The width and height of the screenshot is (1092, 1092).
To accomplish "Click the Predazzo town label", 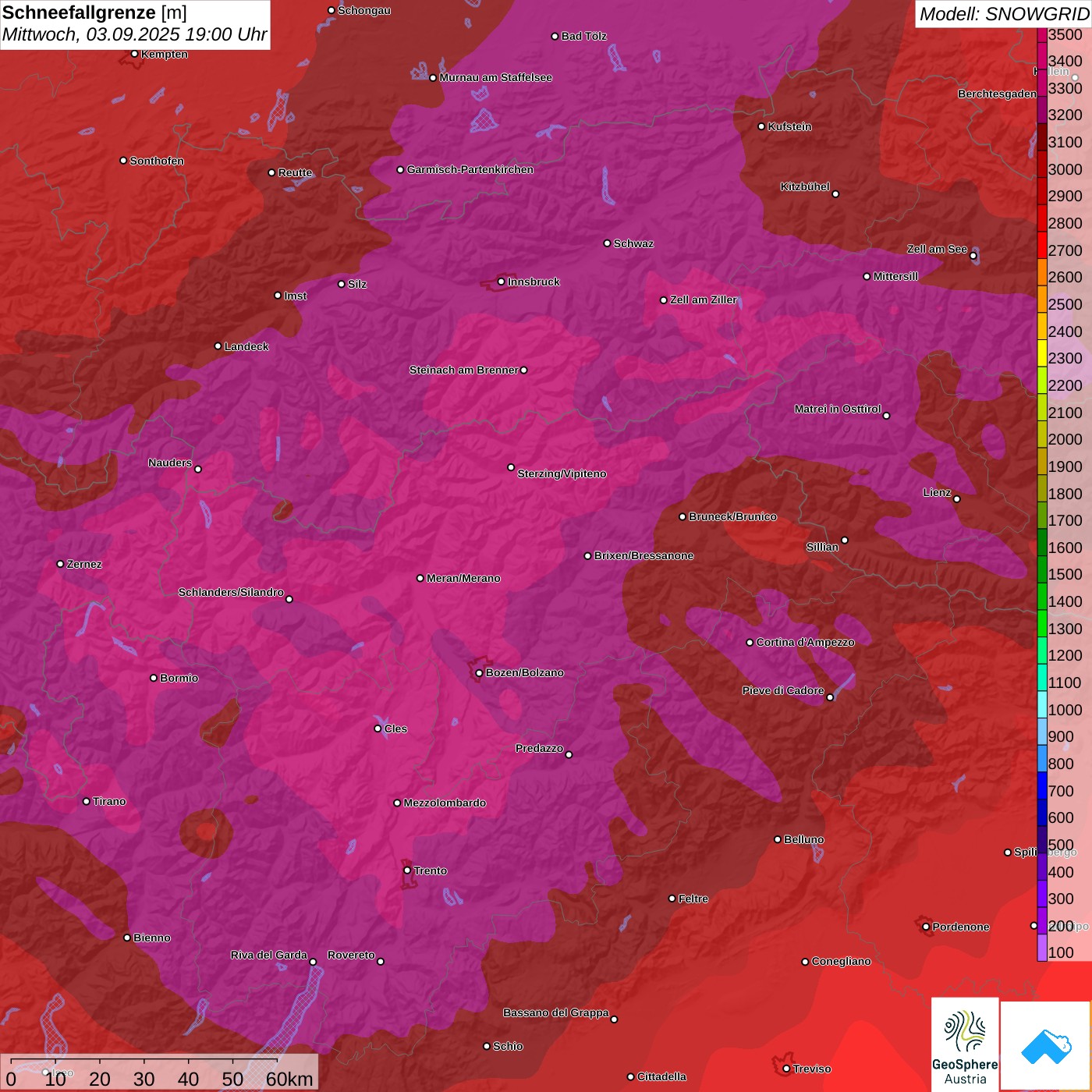I will (x=539, y=748).
